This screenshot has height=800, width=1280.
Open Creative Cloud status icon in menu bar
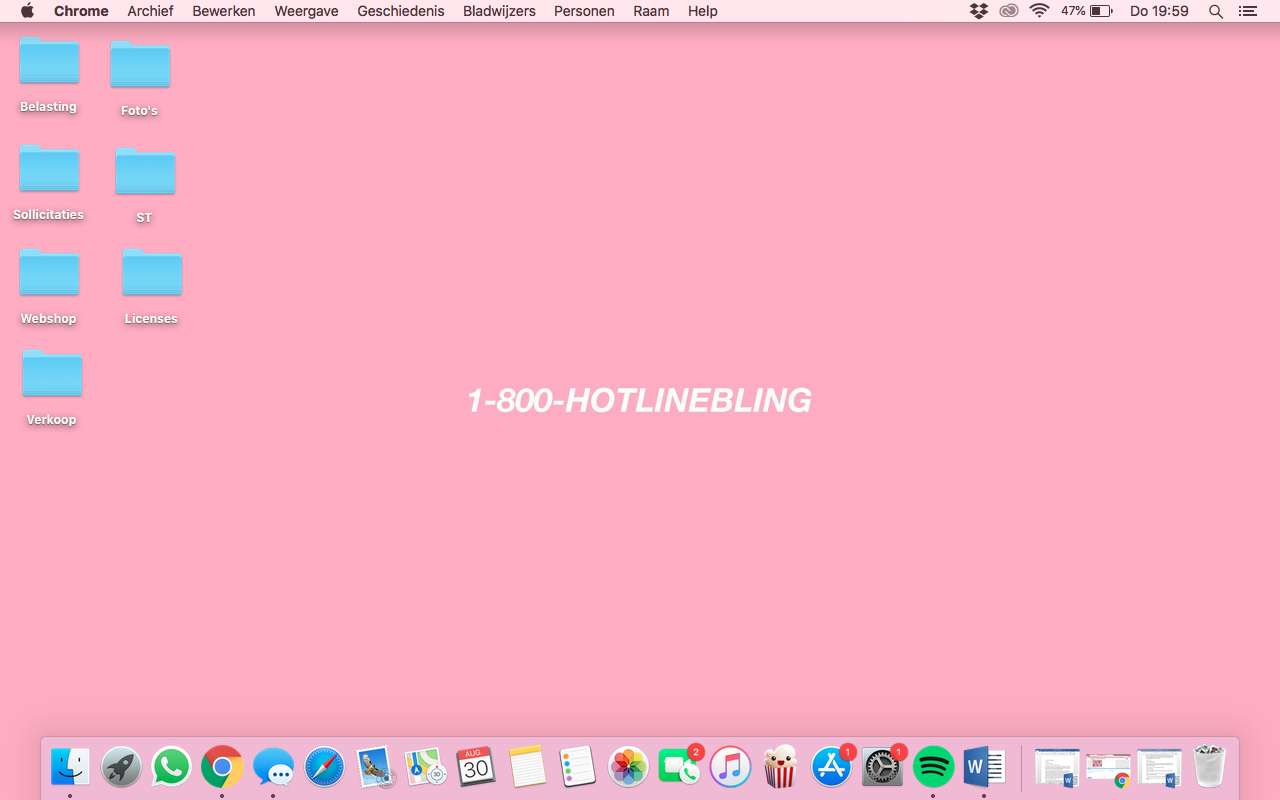[1009, 11]
